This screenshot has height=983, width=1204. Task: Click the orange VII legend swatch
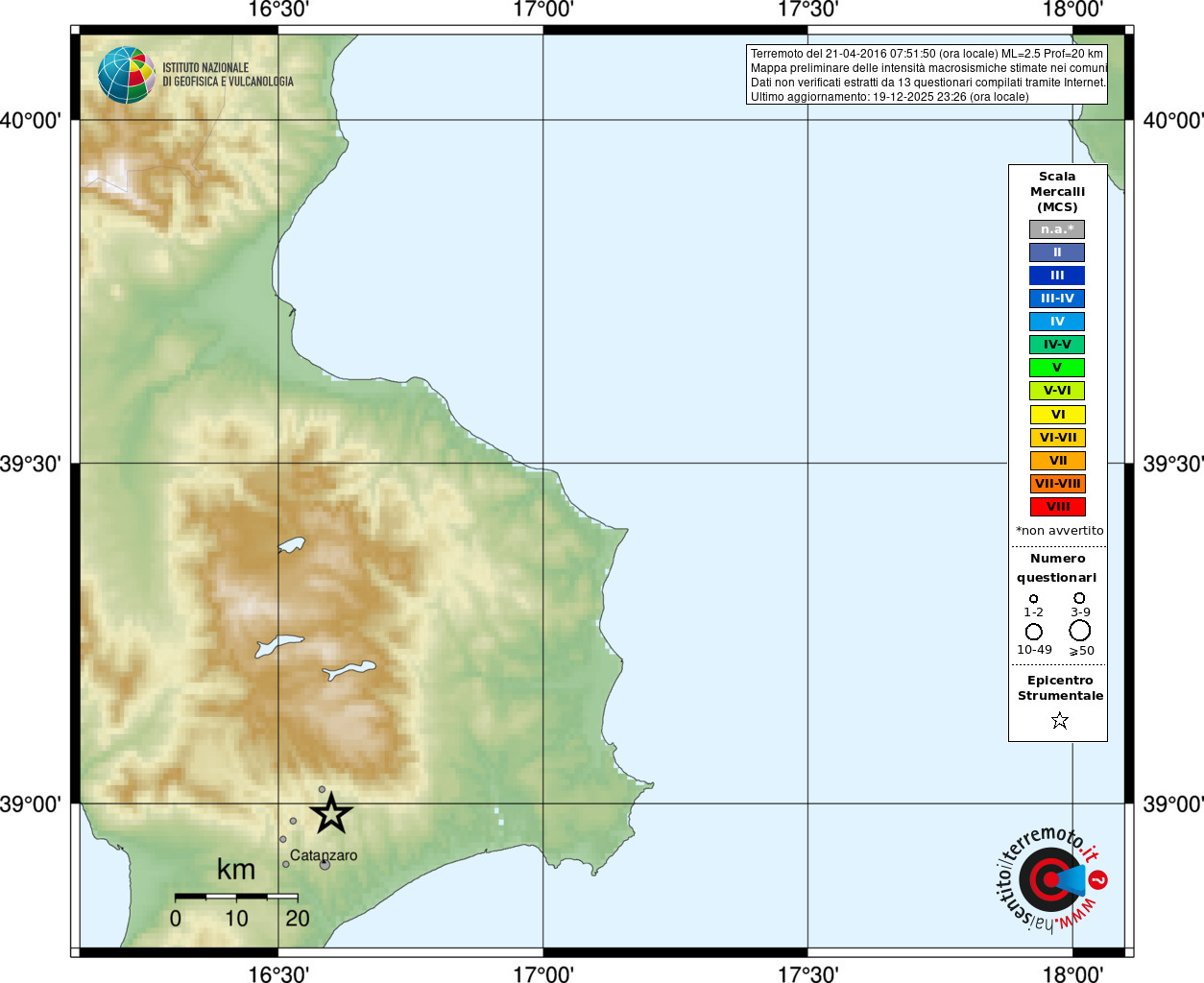(1057, 461)
